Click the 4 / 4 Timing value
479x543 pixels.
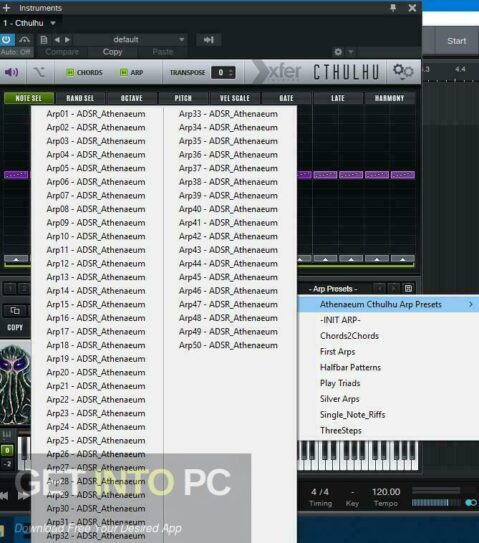point(320,492)
